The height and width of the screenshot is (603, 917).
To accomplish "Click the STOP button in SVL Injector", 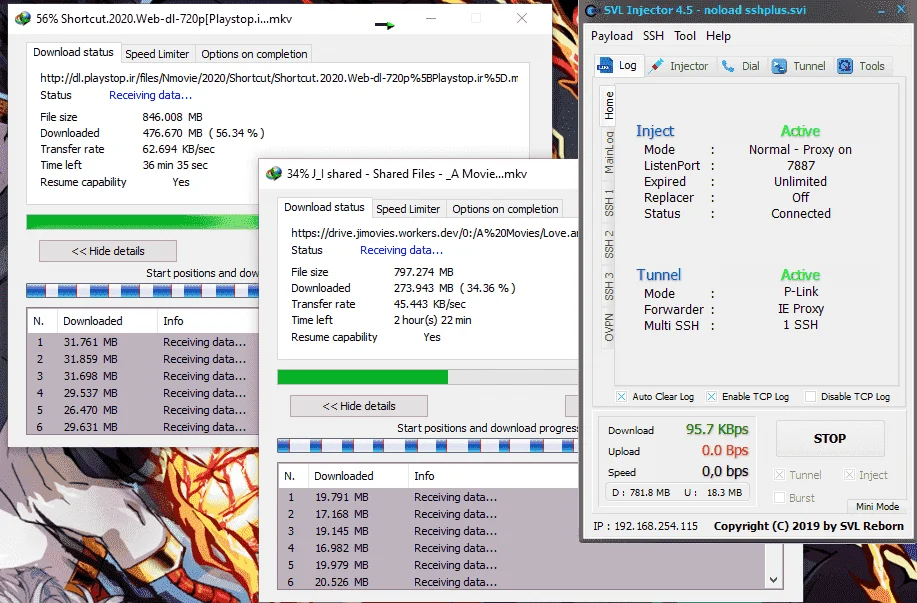I will 830,439.
